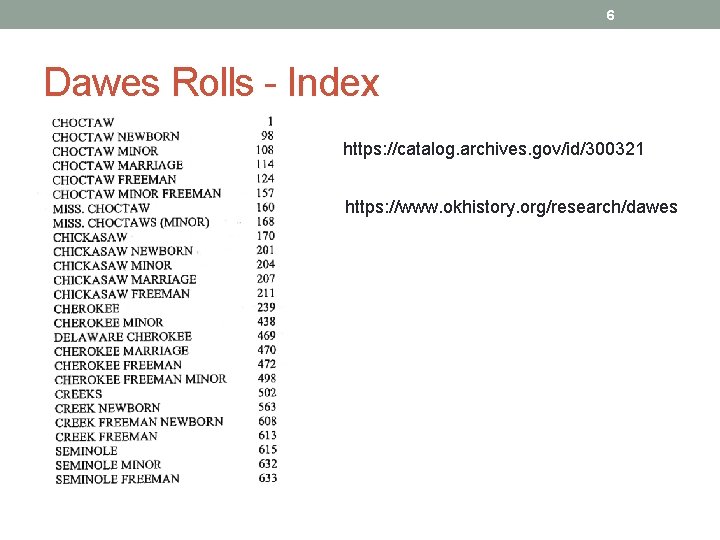Click page number 608
The height and width of the screenshot is (540, 720).
click(x=267, y=421)
